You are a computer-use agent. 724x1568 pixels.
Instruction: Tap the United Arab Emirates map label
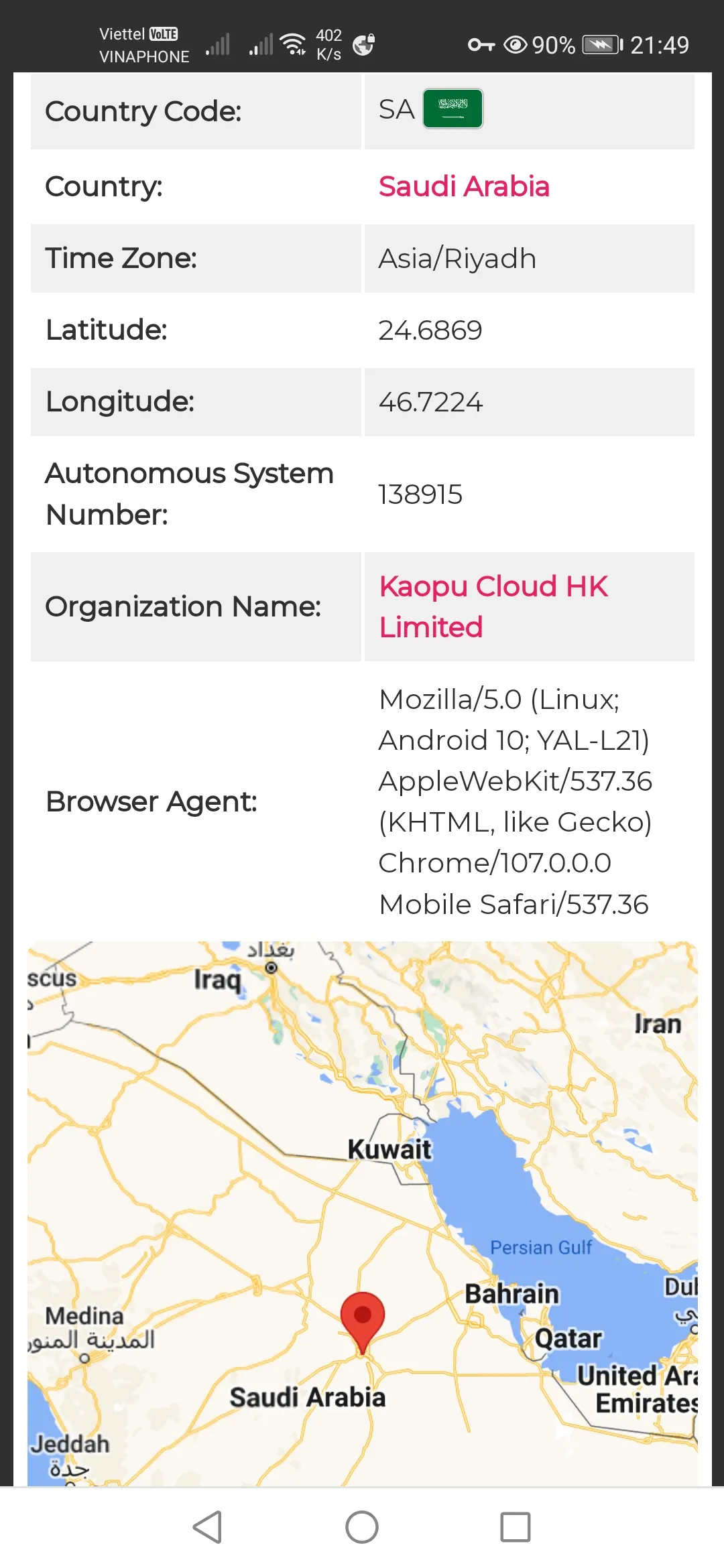(638, 1389)
